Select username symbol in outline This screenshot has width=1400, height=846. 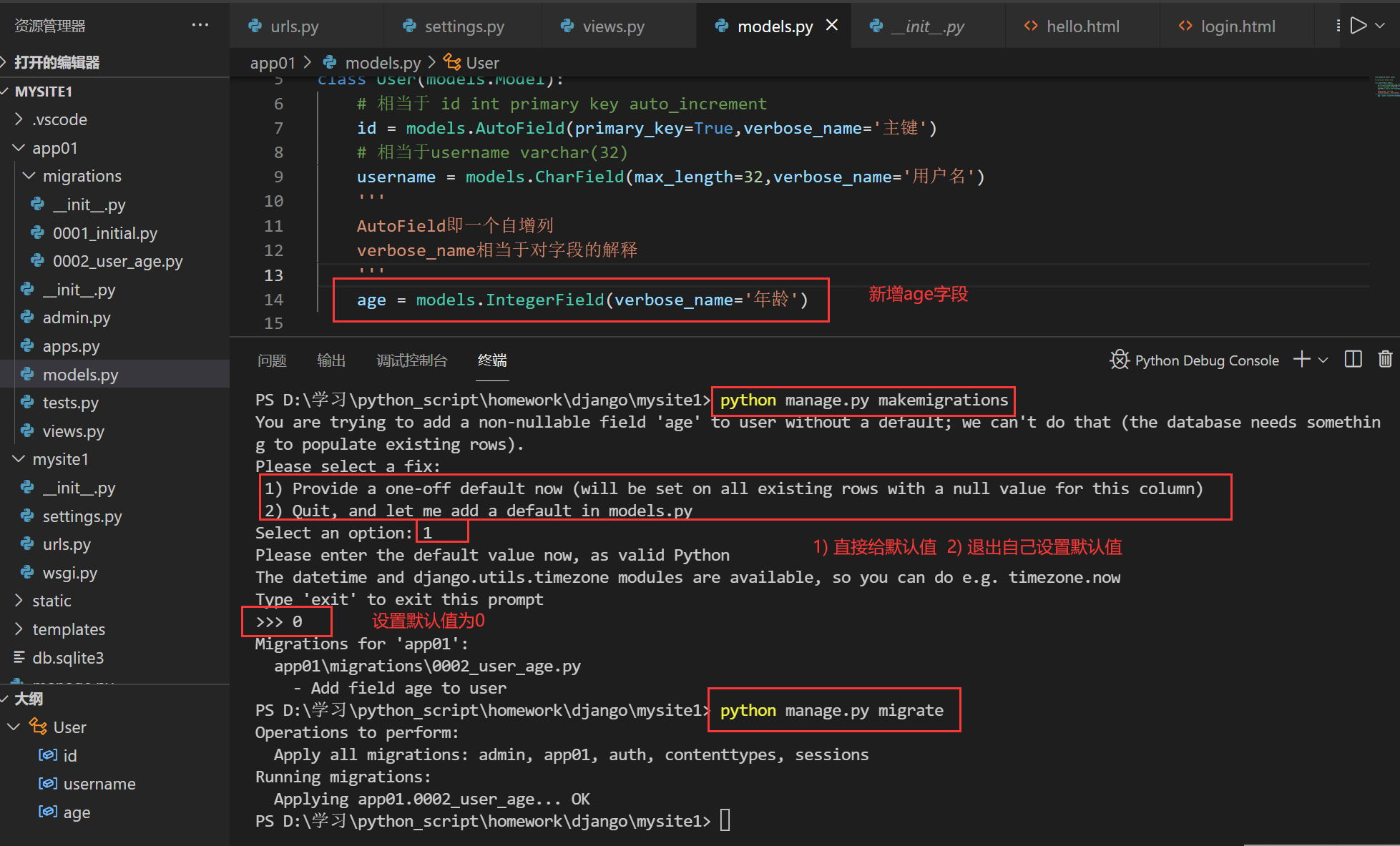pos(99,784)
